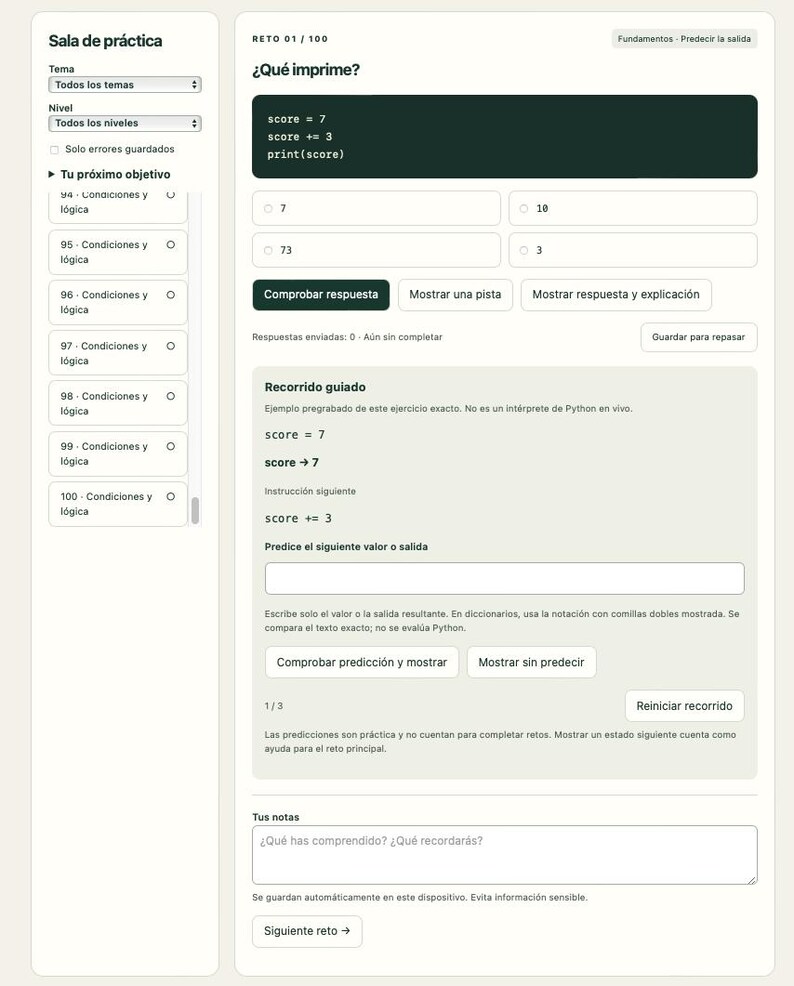
Task: Select answer option 3
Action: [632, 250]
